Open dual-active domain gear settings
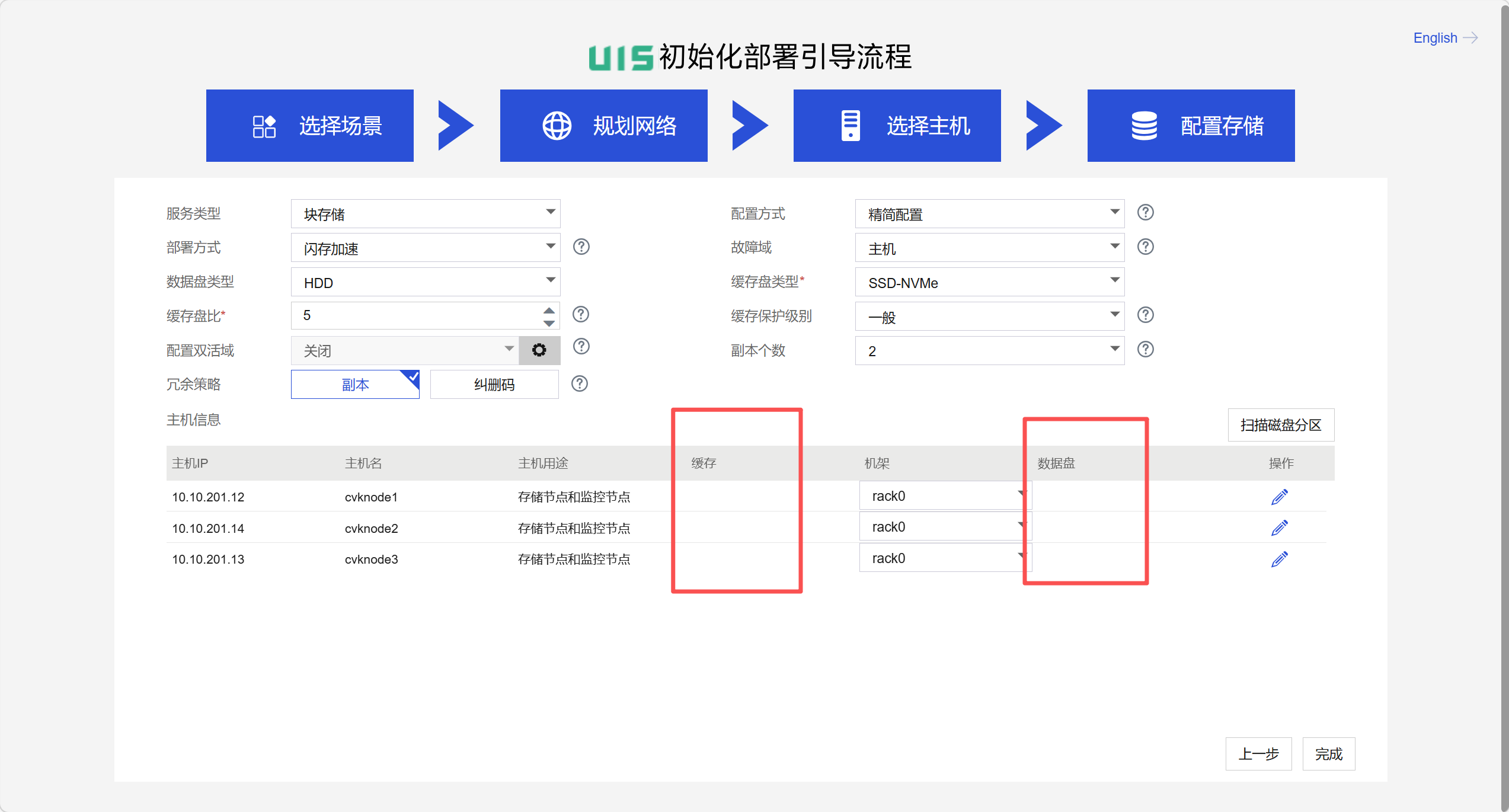The image size is (1509, 812). pyautogui.click(x=539, y=350)
